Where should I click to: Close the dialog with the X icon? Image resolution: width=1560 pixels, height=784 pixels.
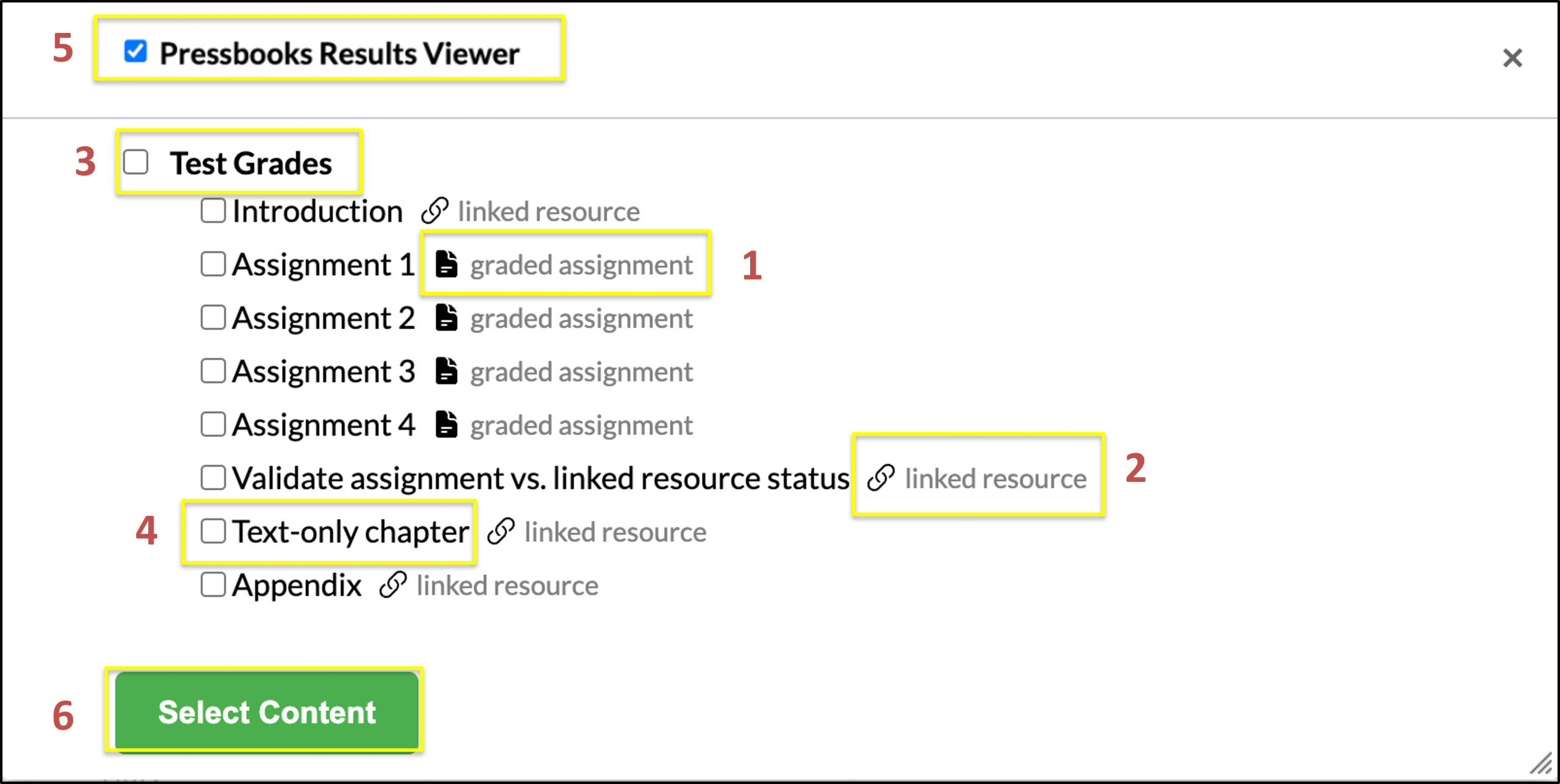coord(1512,58)
